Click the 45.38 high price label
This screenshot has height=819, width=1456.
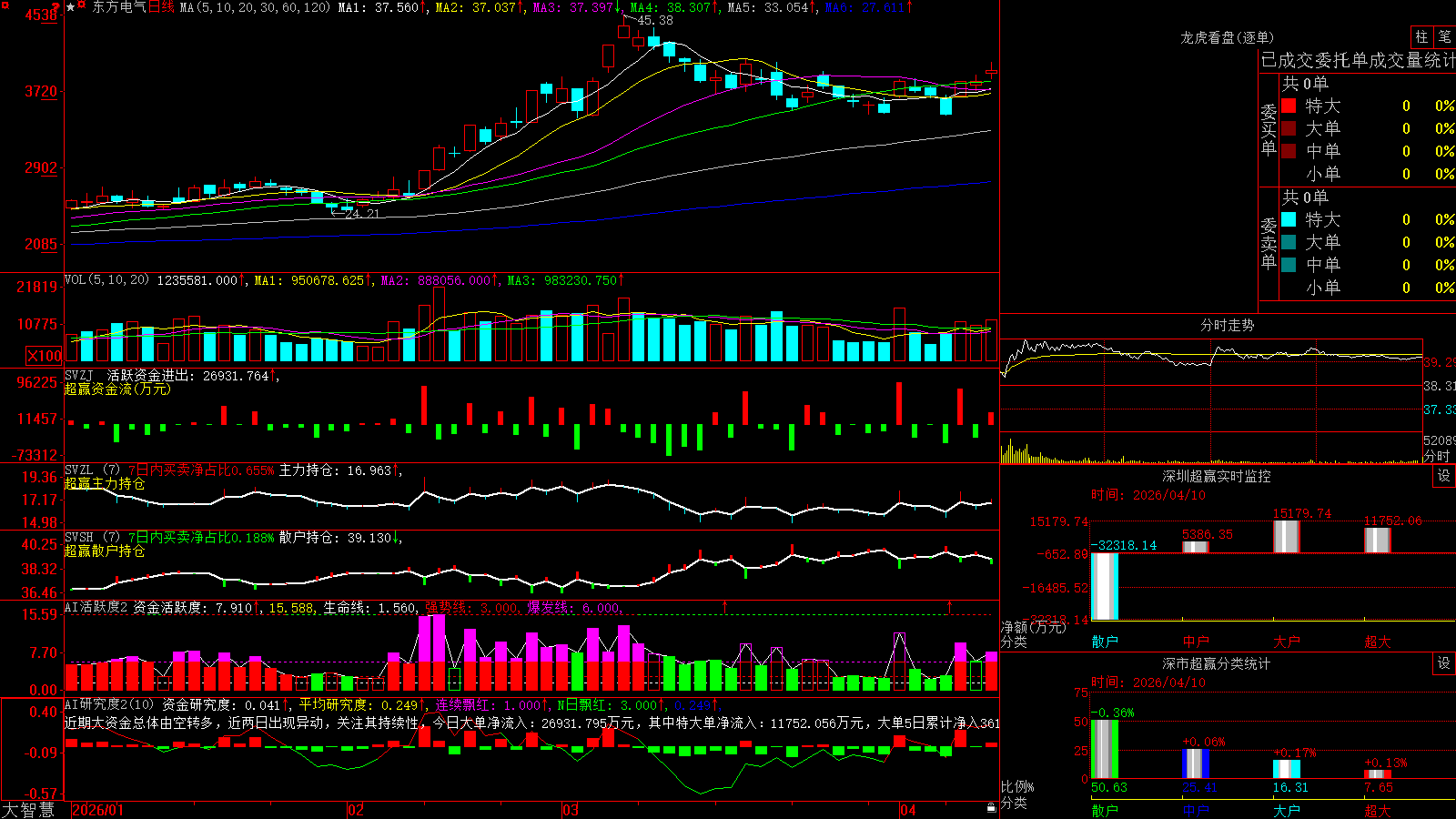click(655, 20)
